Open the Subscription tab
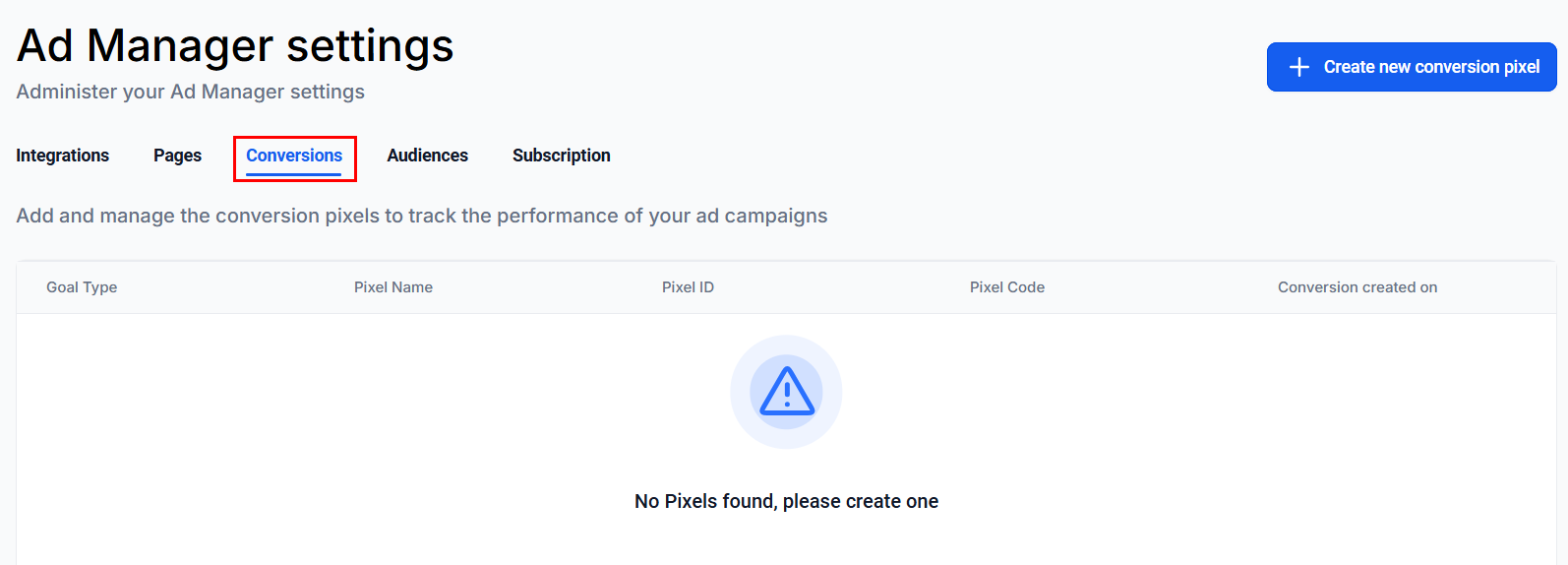Image resolution: width=1568 pixels, height=565 pixels. pos(561,156)
